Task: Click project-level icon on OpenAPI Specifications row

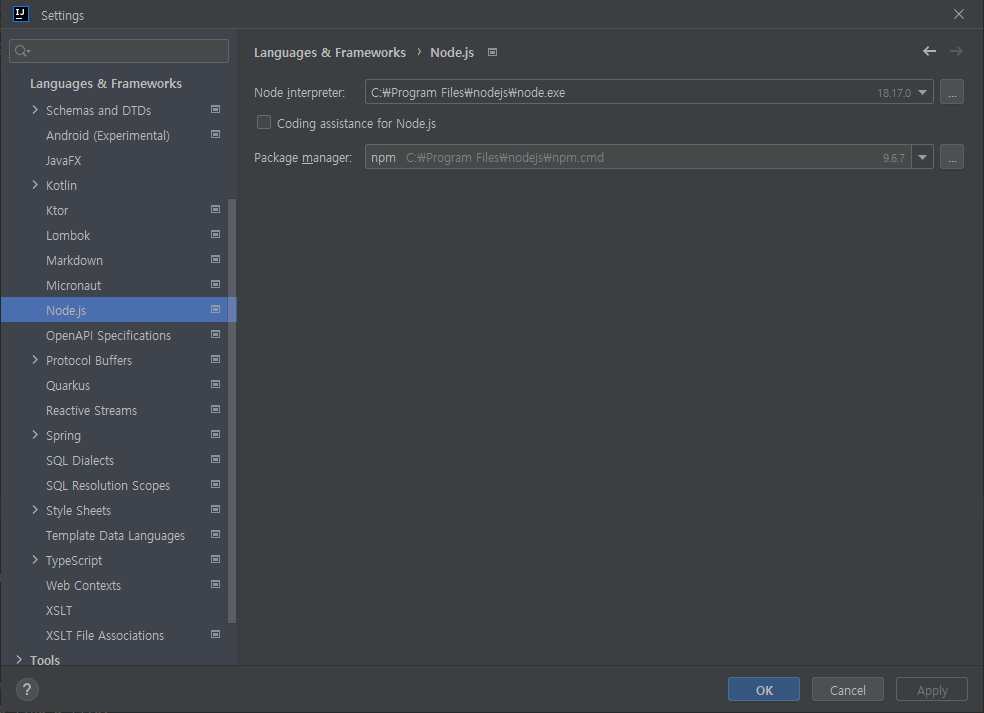Action: (215, 335)
